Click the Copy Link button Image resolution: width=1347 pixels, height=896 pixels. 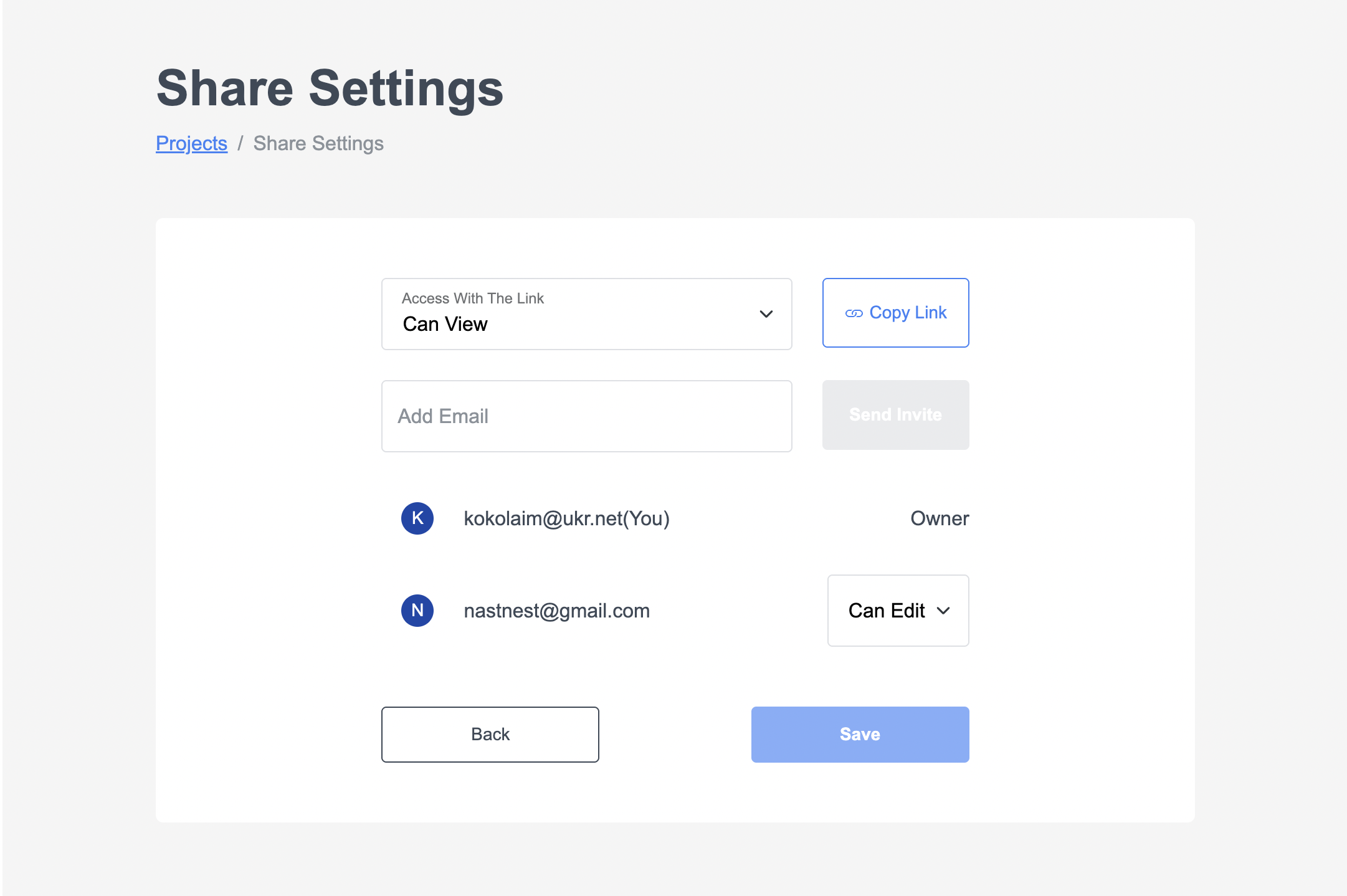point(895,313)
